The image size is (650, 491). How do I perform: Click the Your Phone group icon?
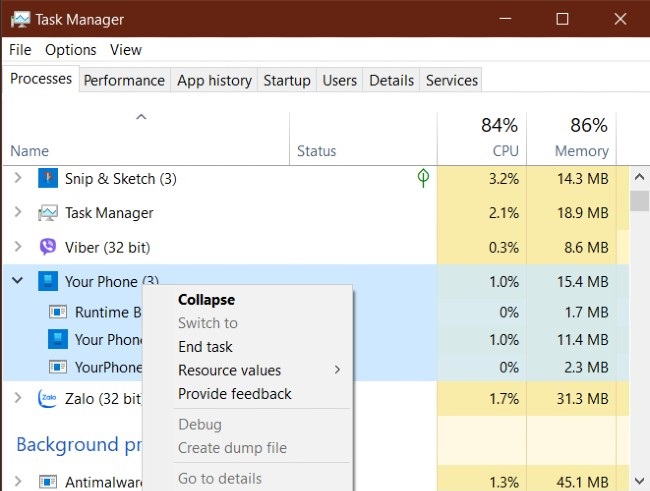48,281
